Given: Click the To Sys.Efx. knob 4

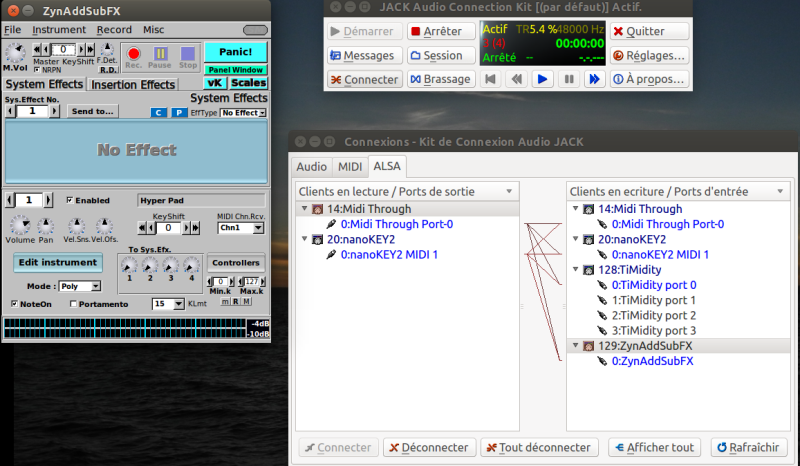Looking at the screenshot, I should pyautogui.click(x=191, y=265).
